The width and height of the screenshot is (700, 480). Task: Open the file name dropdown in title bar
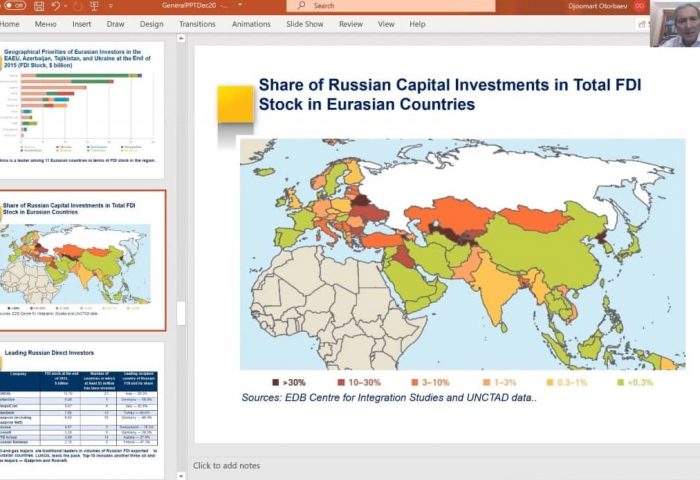(240, 6)
